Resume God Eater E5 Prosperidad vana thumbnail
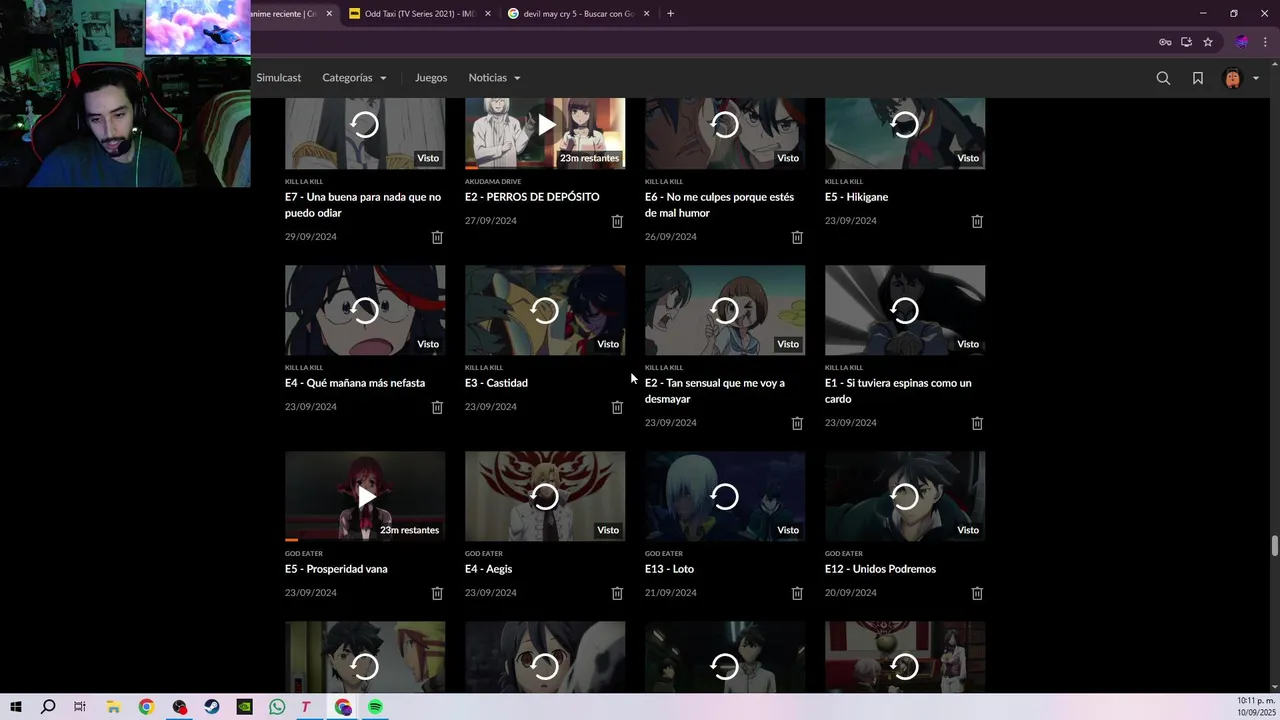The width and height of the screenshot is (1280, 720). click(365, 496)
